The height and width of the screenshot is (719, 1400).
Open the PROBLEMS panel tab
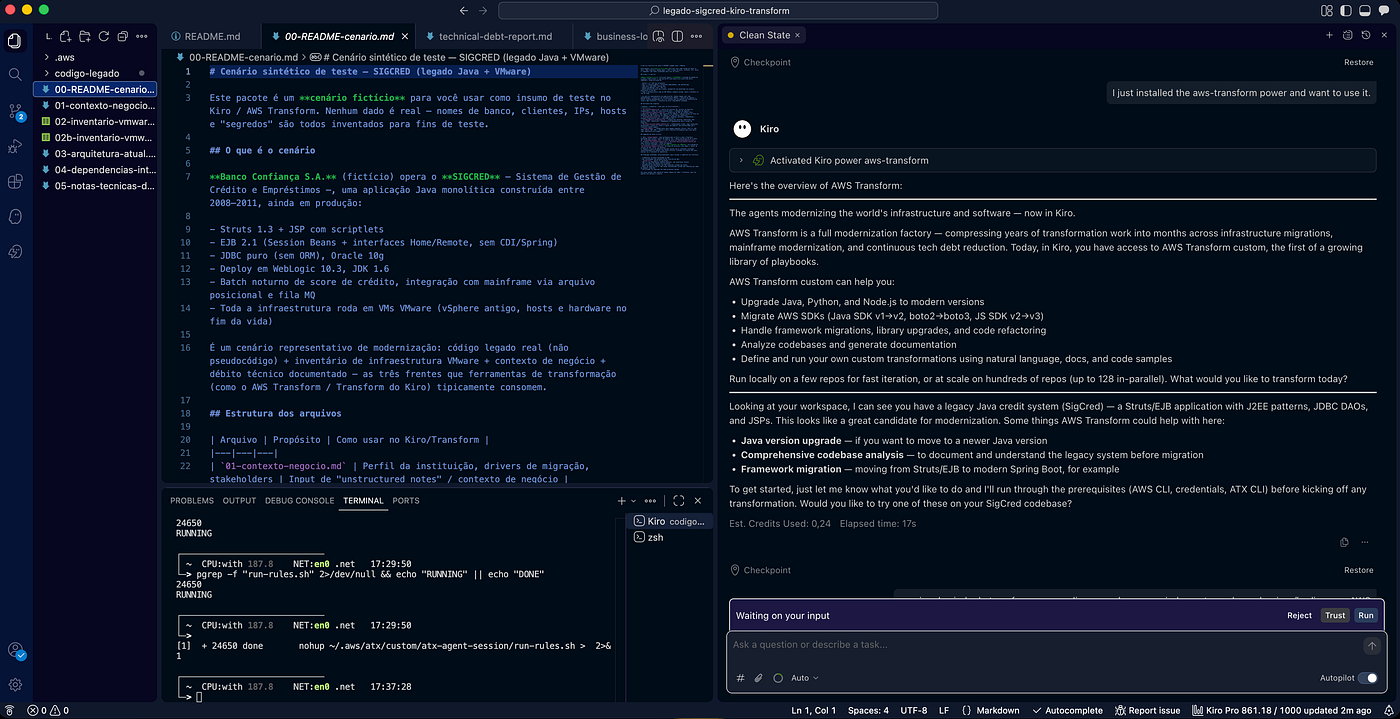(x=192, y=500)
